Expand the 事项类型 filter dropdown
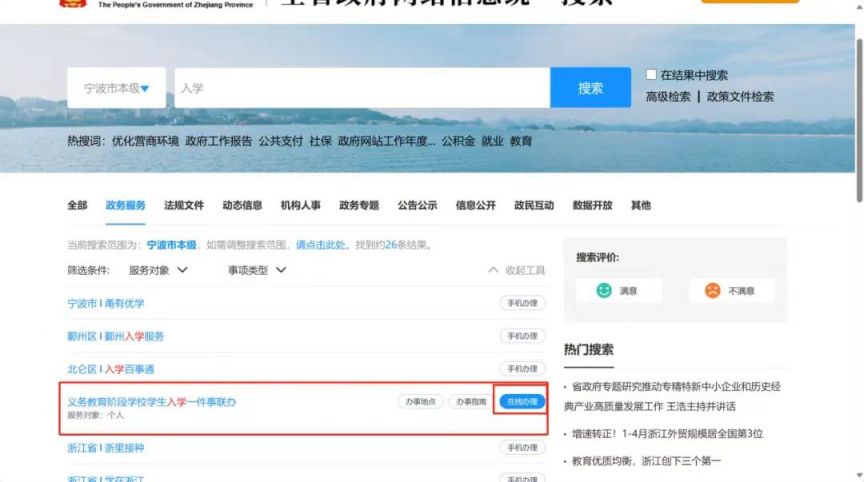 click(257, 270)
